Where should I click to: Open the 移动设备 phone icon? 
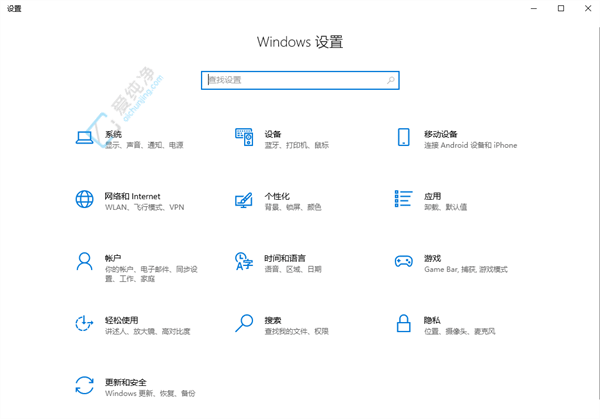pos(403,137)
